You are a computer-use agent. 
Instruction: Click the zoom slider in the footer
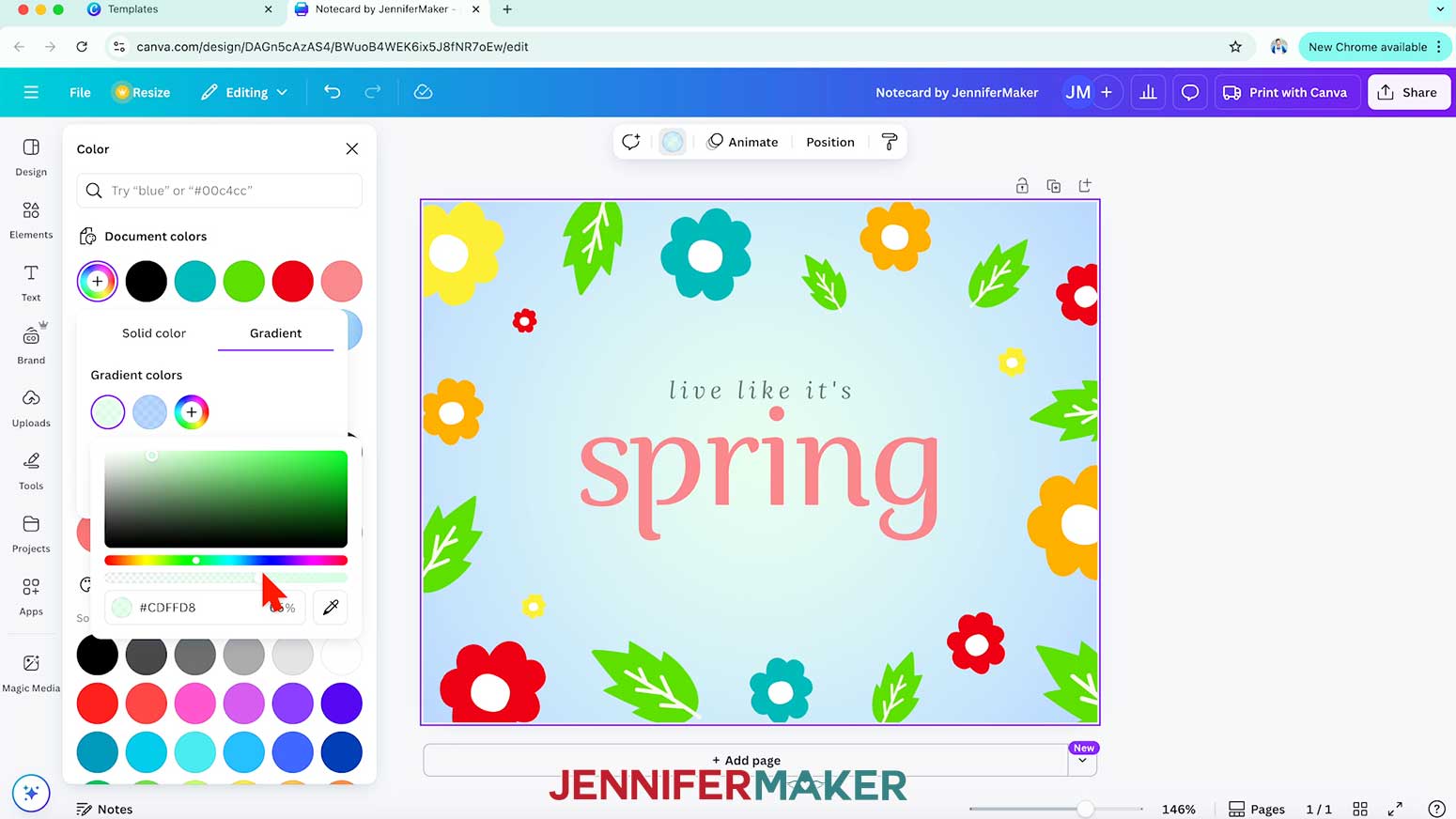tap(1056, 809)
